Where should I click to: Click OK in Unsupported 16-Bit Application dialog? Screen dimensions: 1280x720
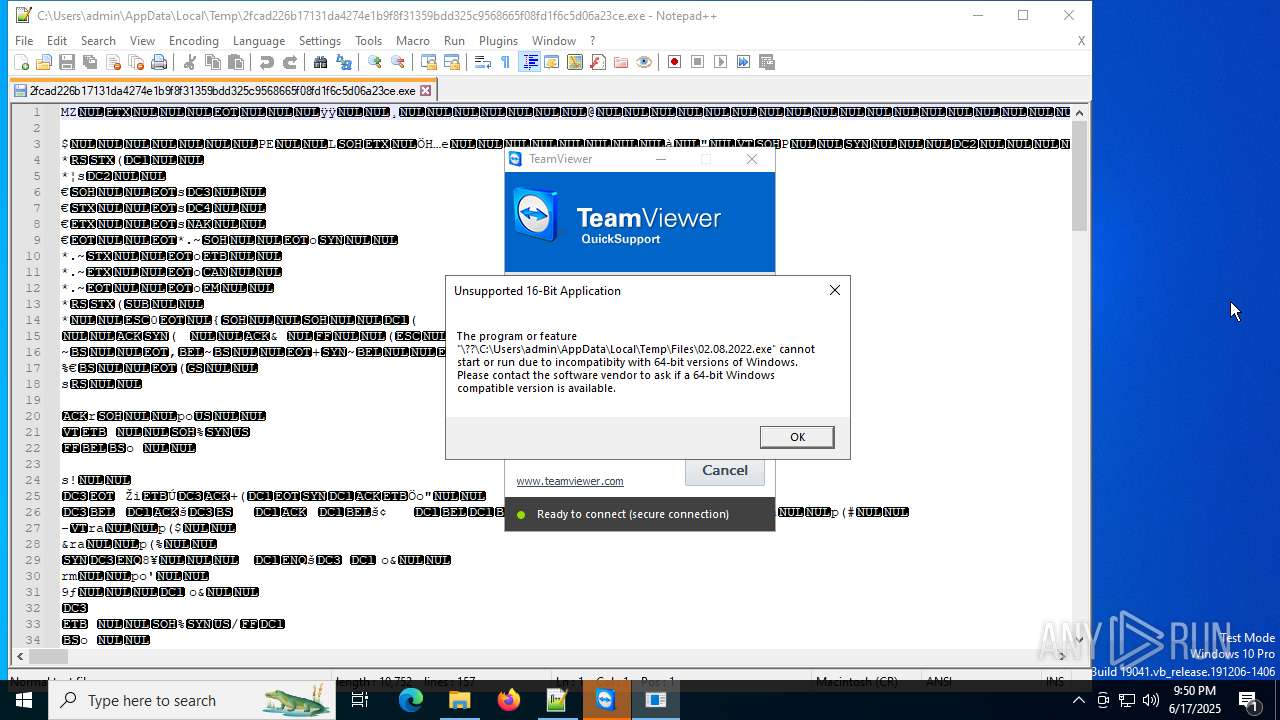click(x=797, y=437)
